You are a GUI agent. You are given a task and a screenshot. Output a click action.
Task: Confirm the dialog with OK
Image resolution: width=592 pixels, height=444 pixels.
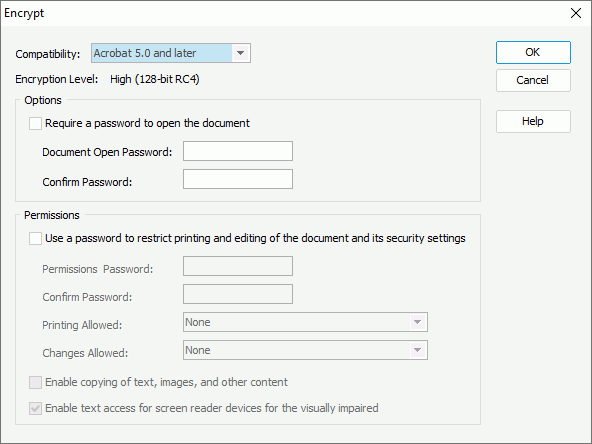[533, 52]
